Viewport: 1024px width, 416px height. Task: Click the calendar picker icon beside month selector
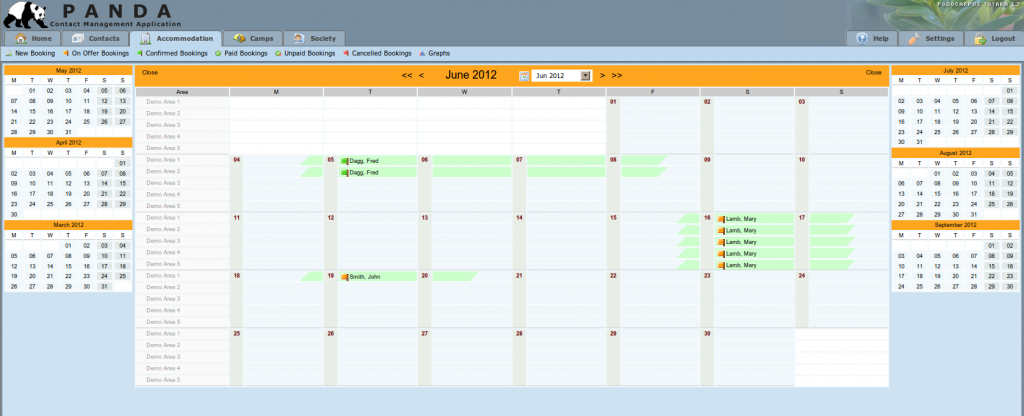coord(523,75)
